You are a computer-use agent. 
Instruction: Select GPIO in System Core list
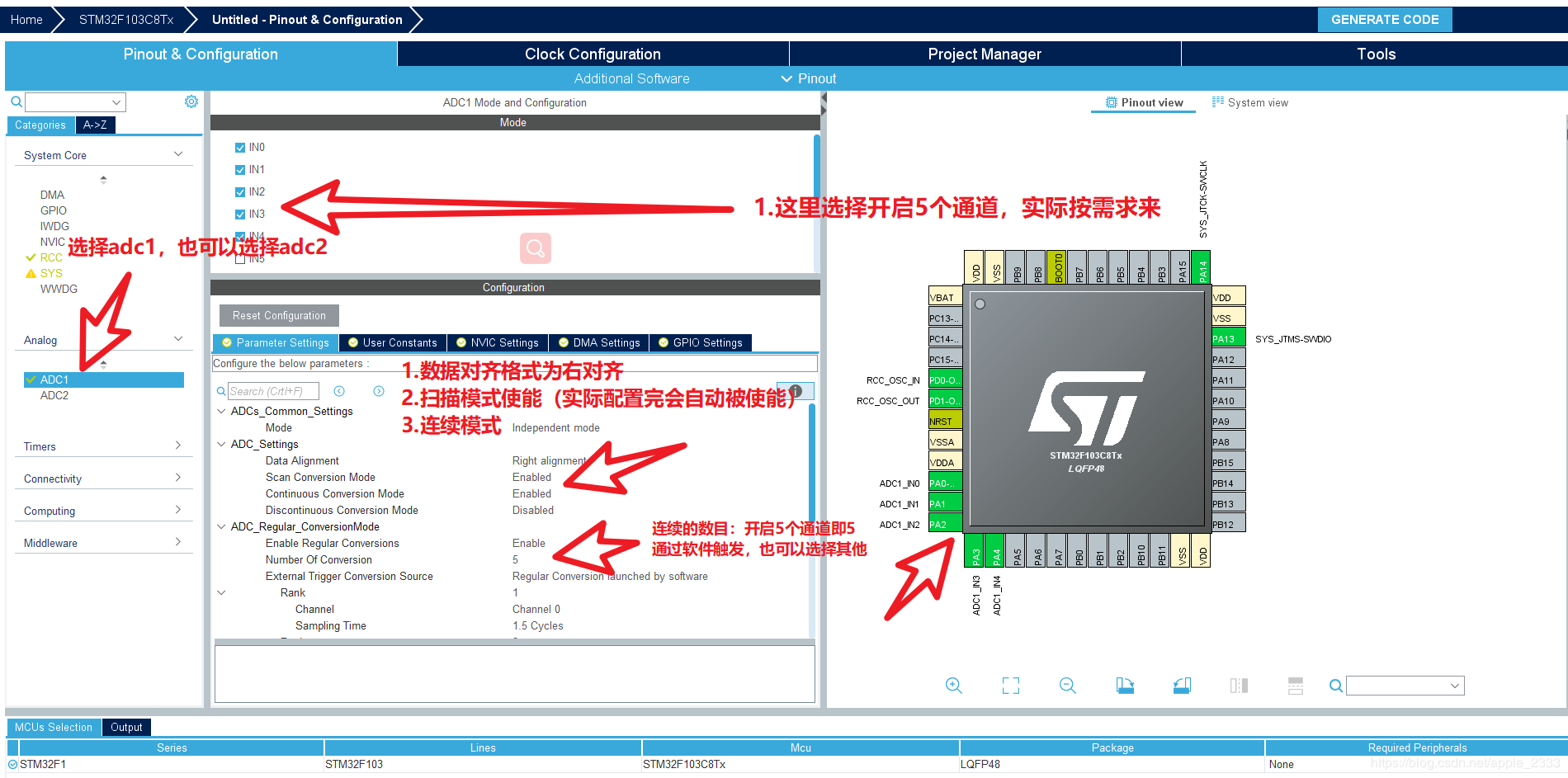coord(54,210)
